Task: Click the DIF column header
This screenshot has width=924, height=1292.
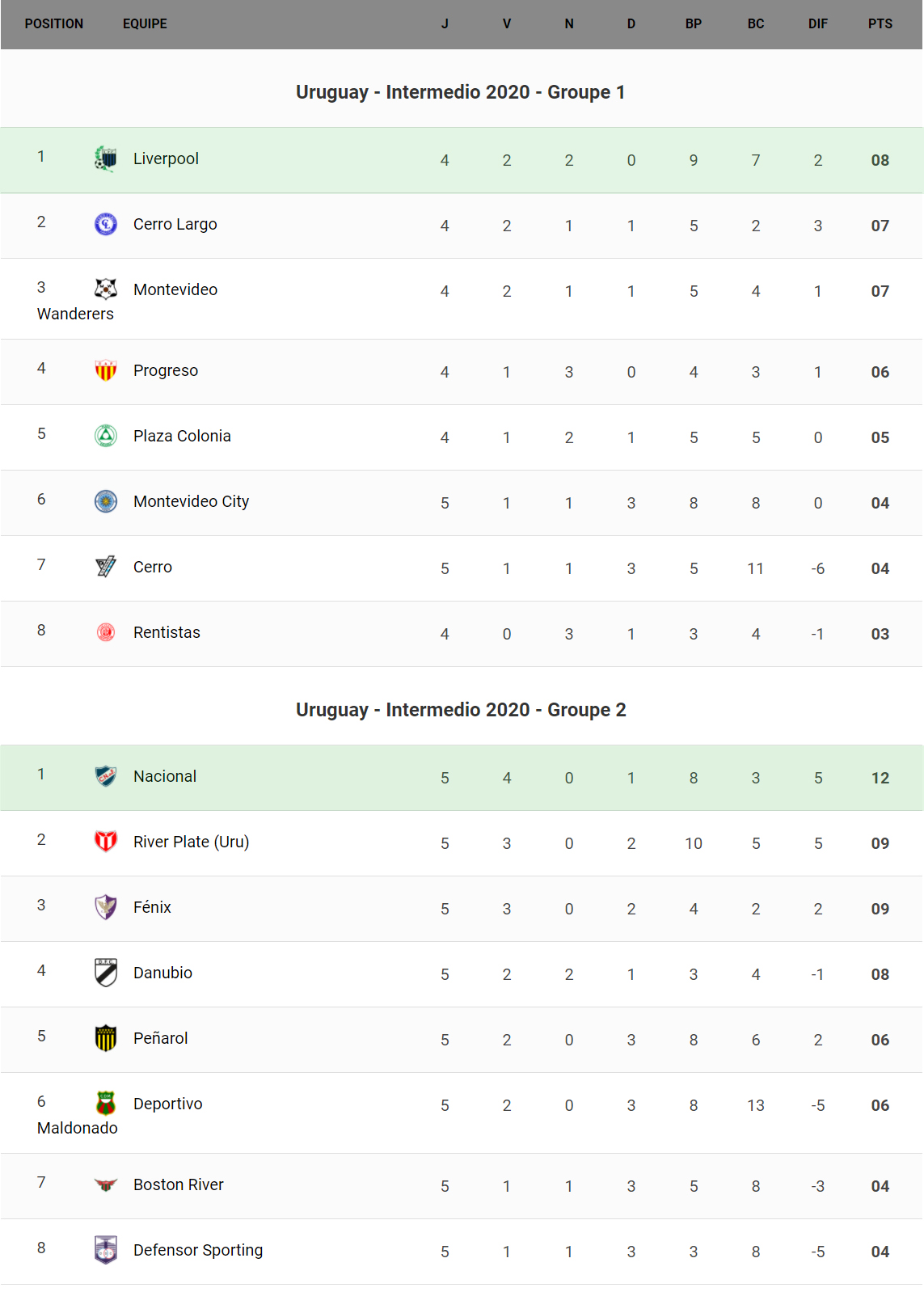Action: [817, 24]
